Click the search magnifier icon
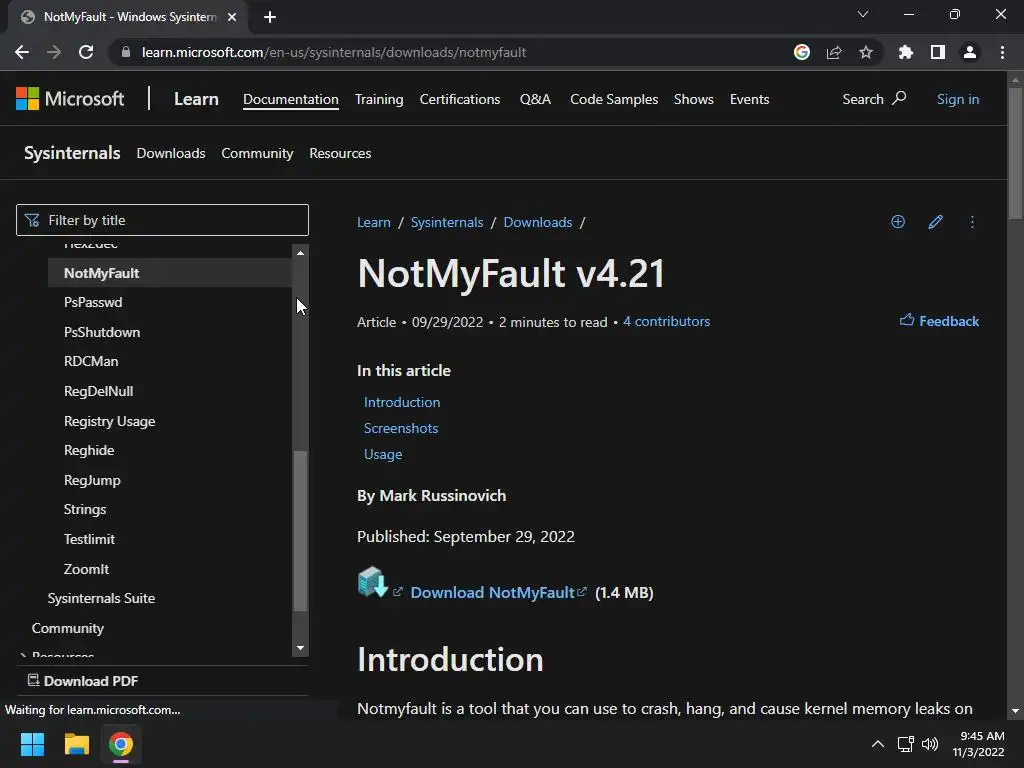The height and width of the screenshot is (768, 1024). (899, 99)
